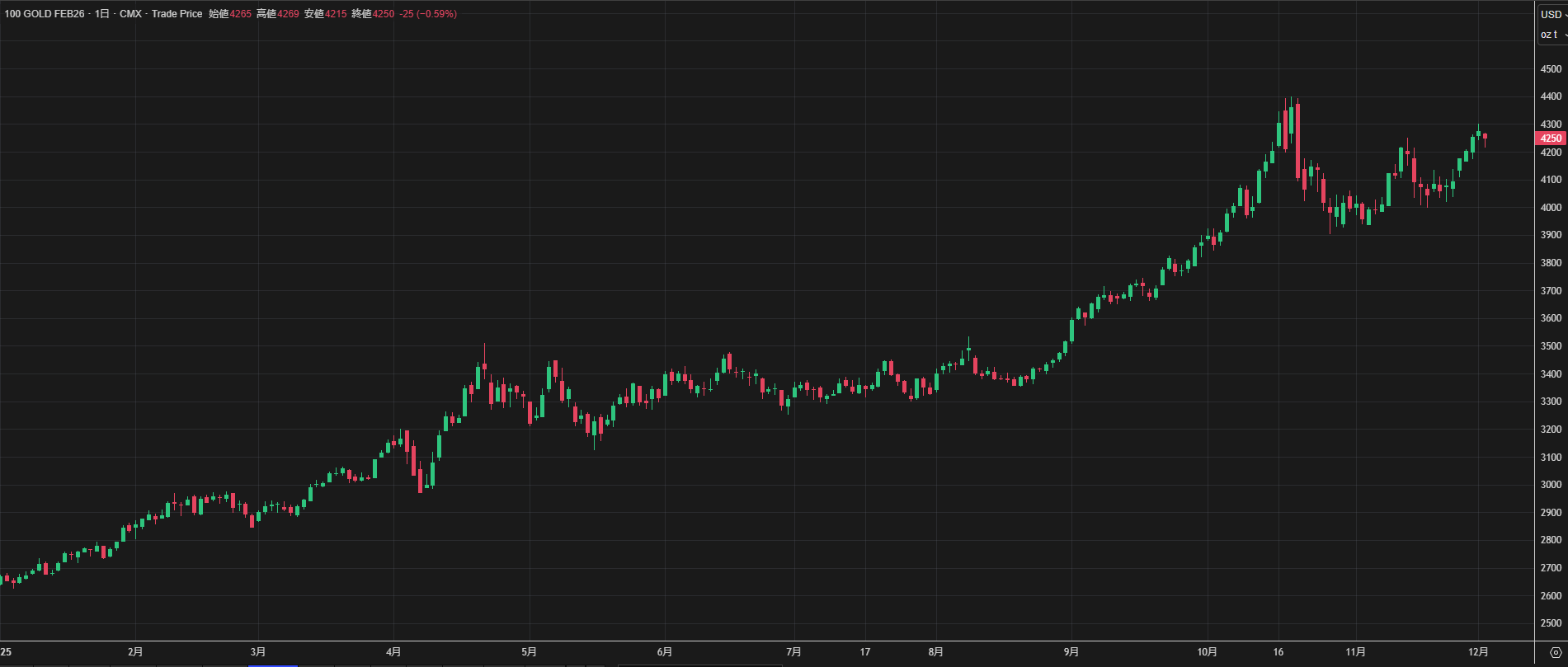This screenshot has width=1568, height=667.
Task: Click the 3000 level on price axis
Action: 1551,485
